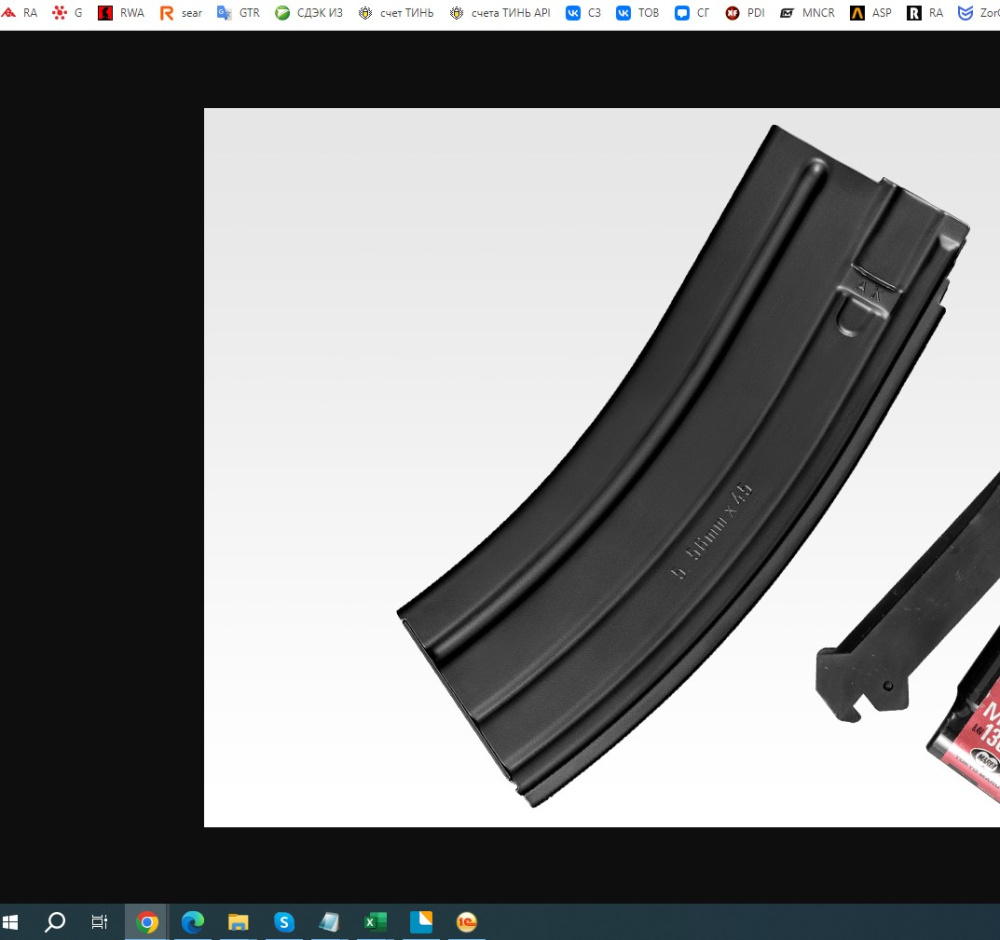
Task: Open the VK СЗ bookmark
Action: [584, 13]
